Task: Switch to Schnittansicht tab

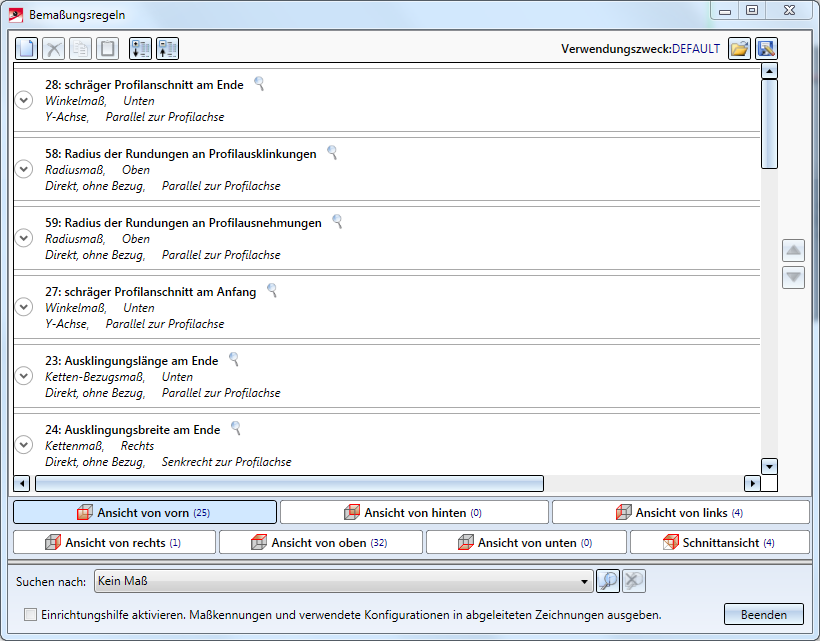Action: coord(720,543)
